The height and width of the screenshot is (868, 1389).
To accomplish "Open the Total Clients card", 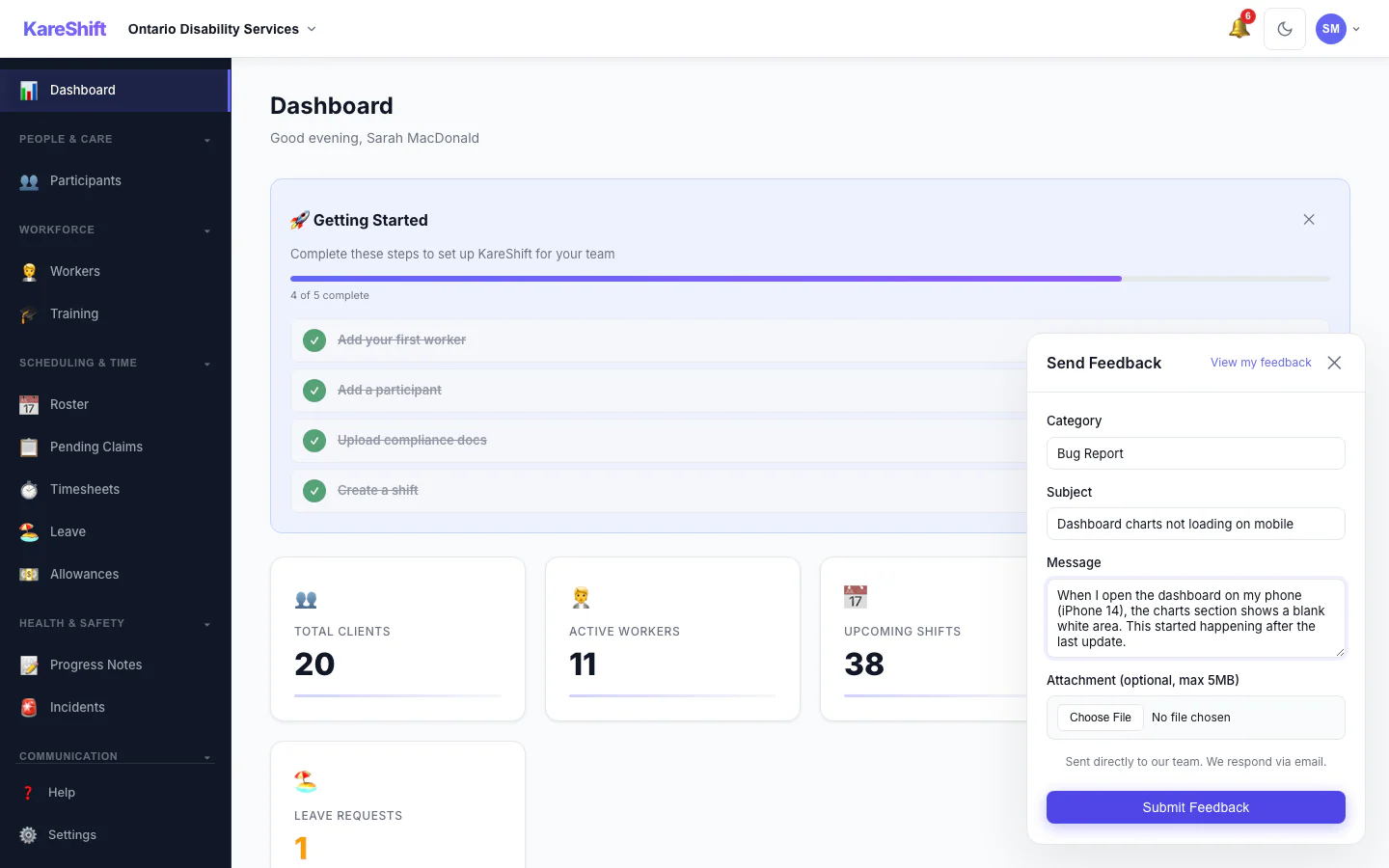I will click(x=397, y=638).
